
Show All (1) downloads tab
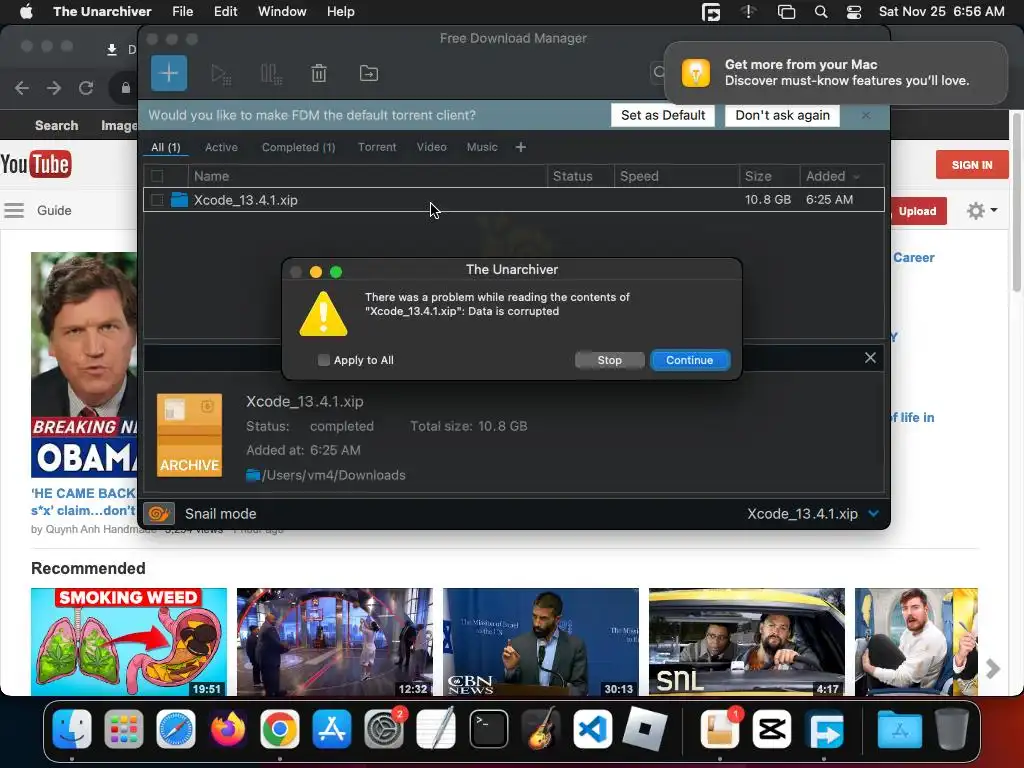[x=166, y=148]
